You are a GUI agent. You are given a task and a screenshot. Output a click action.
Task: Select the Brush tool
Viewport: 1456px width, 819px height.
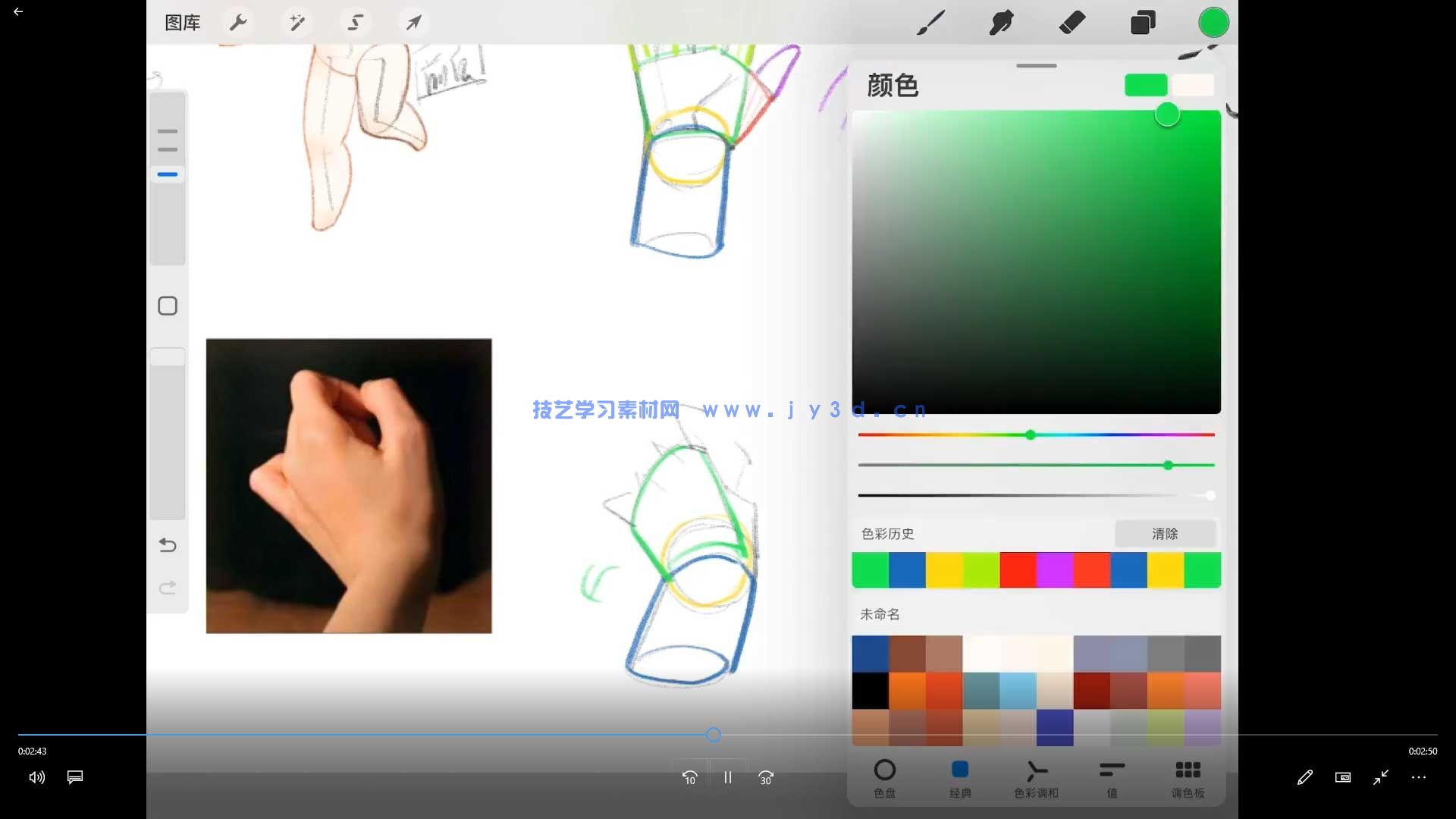click(932, 23)
